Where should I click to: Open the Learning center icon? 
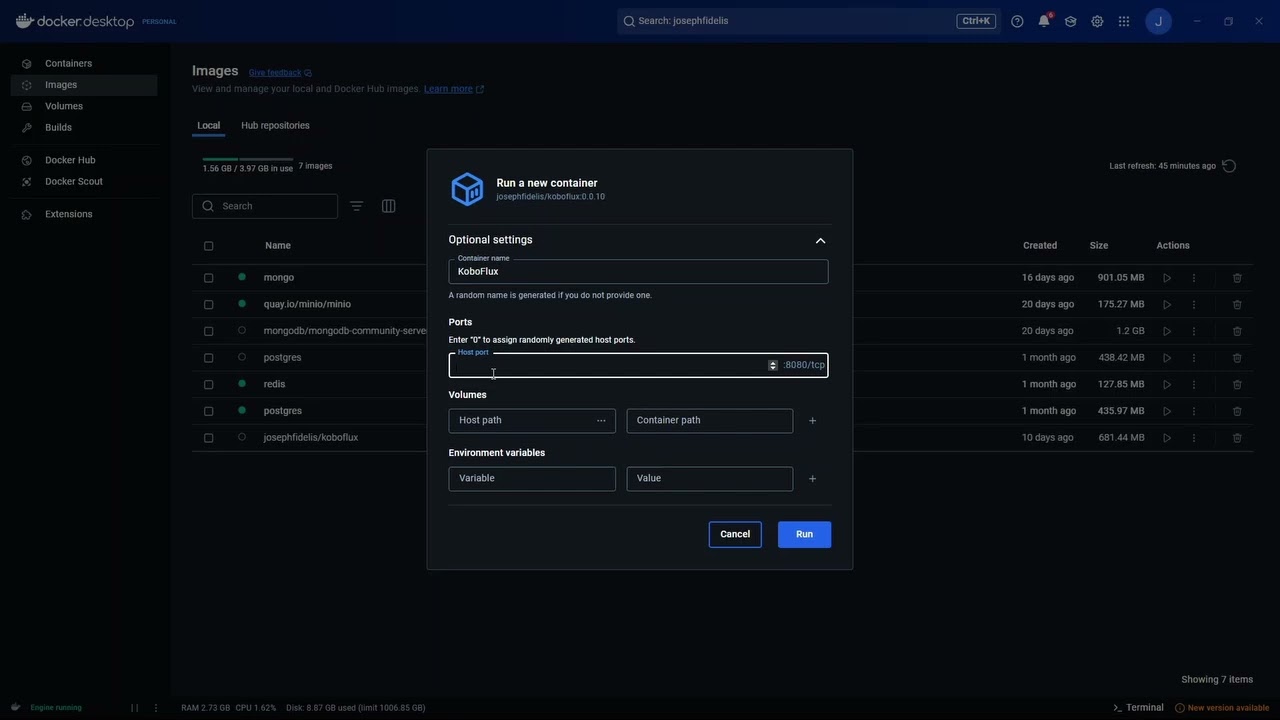point(1070,21)
